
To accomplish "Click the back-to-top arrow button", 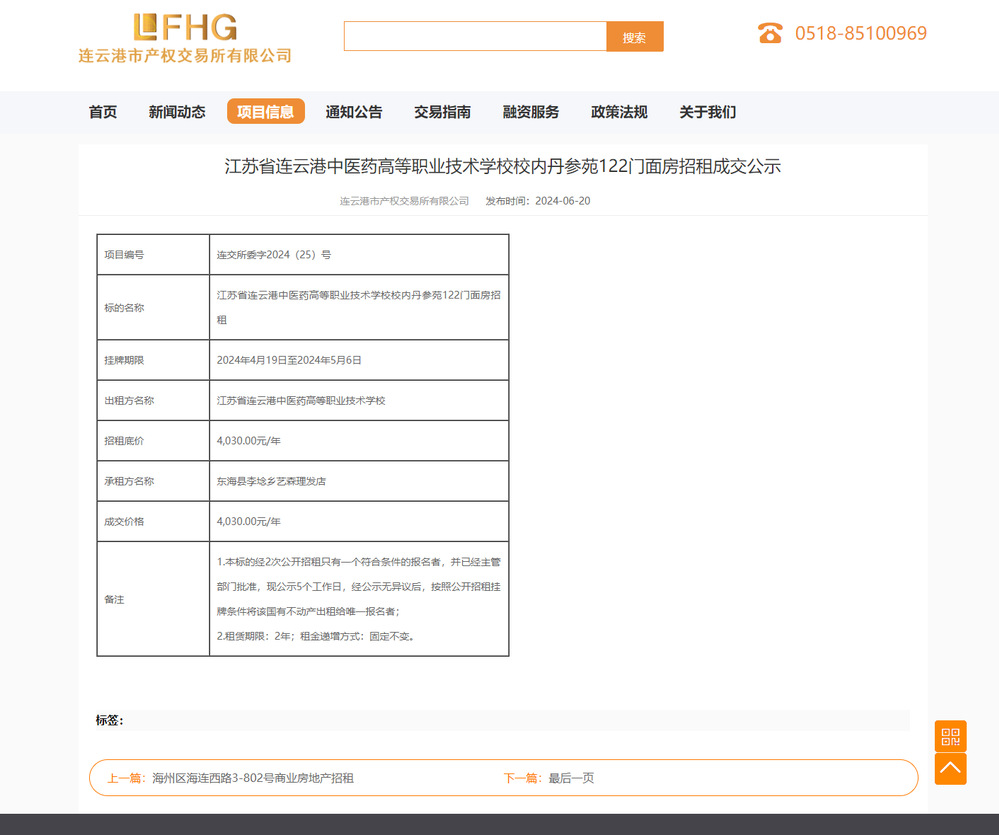I will (950, 769).
